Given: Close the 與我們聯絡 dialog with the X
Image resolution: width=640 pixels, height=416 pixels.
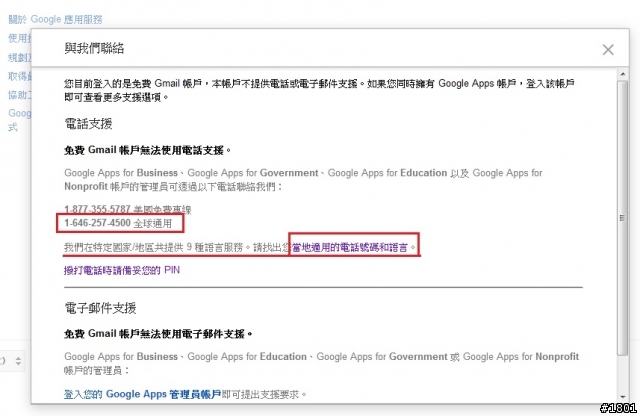Looking at the screenshot, I should [x=608, y=50].
